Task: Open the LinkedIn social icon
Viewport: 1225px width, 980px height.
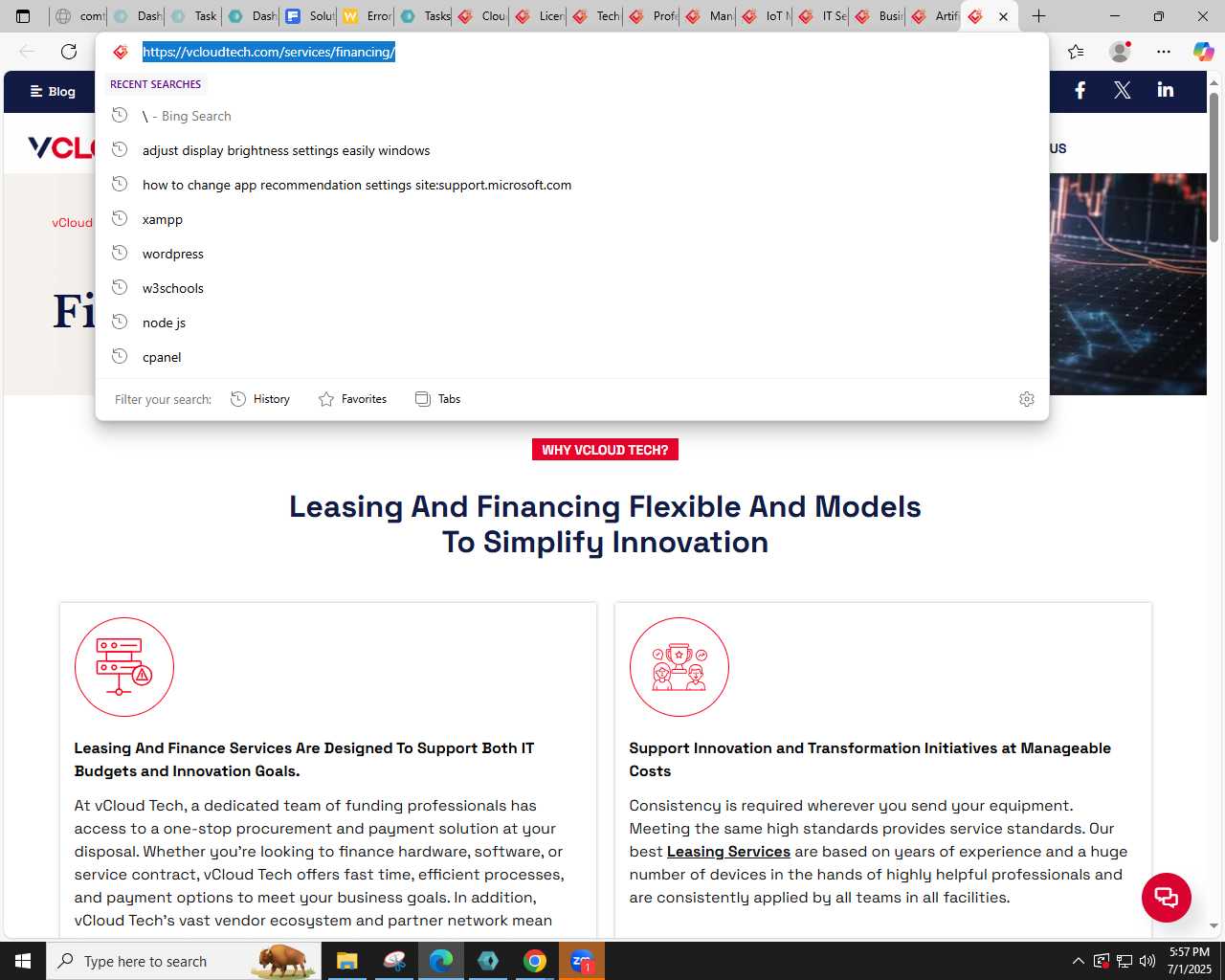Action: point(1166,90)
